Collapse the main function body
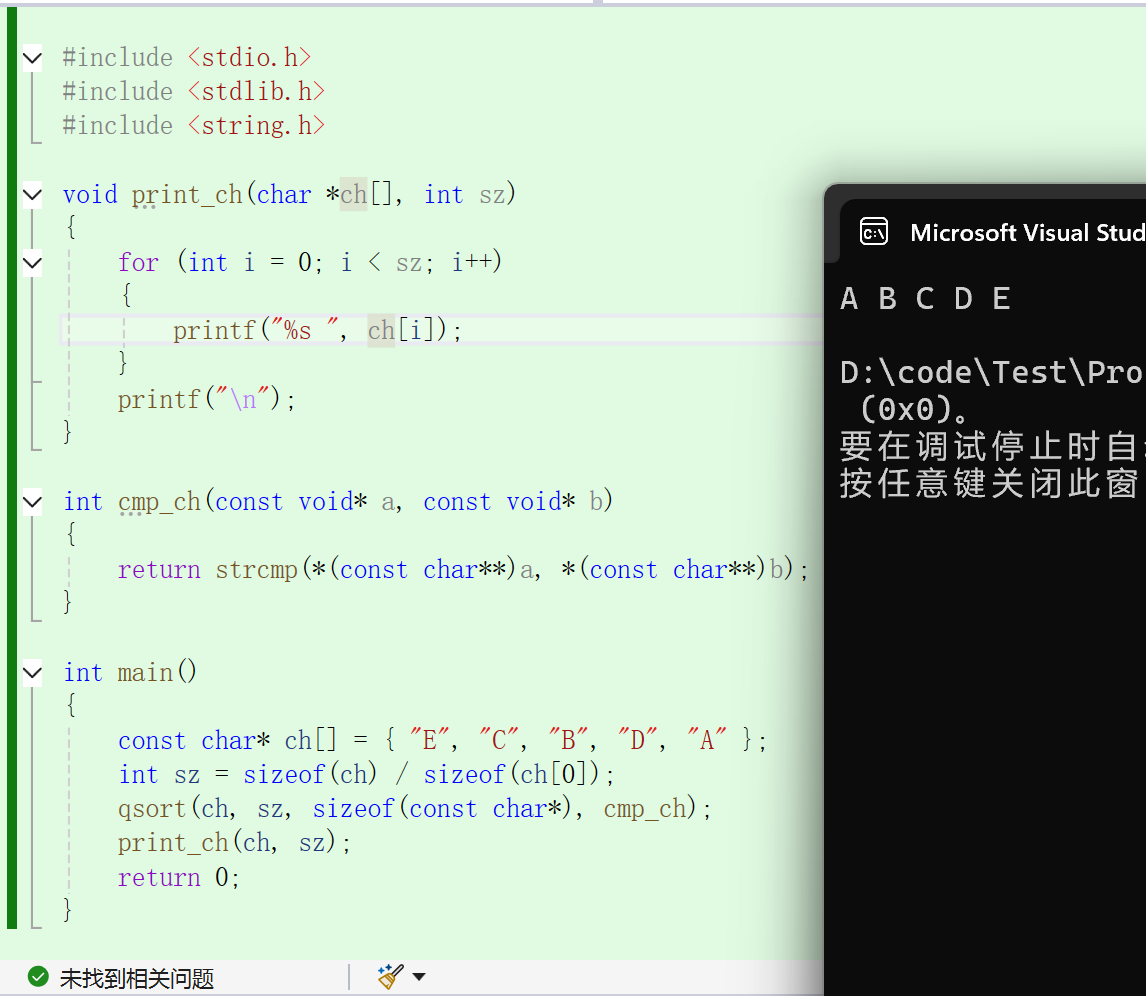Screen dimensions: 1146x996 click(x=32, y=671)
